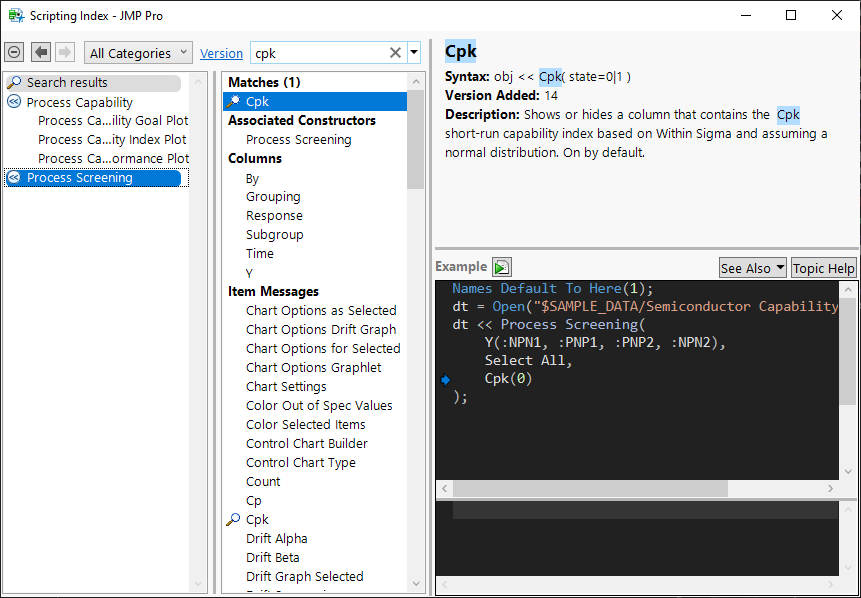
Task: Click the magnifier icon beside Search results
Action: coord(14,83)
